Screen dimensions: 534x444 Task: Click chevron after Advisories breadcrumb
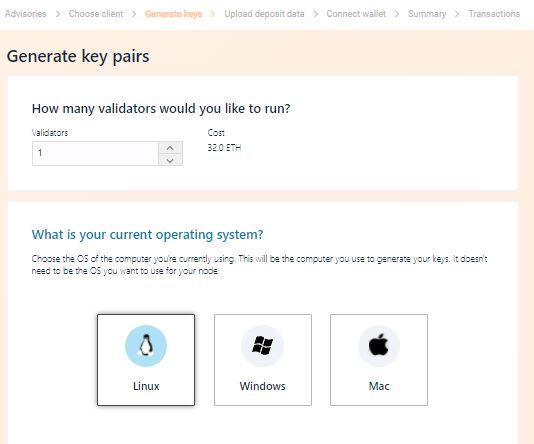pyautogui.click(x=58, y=14)
